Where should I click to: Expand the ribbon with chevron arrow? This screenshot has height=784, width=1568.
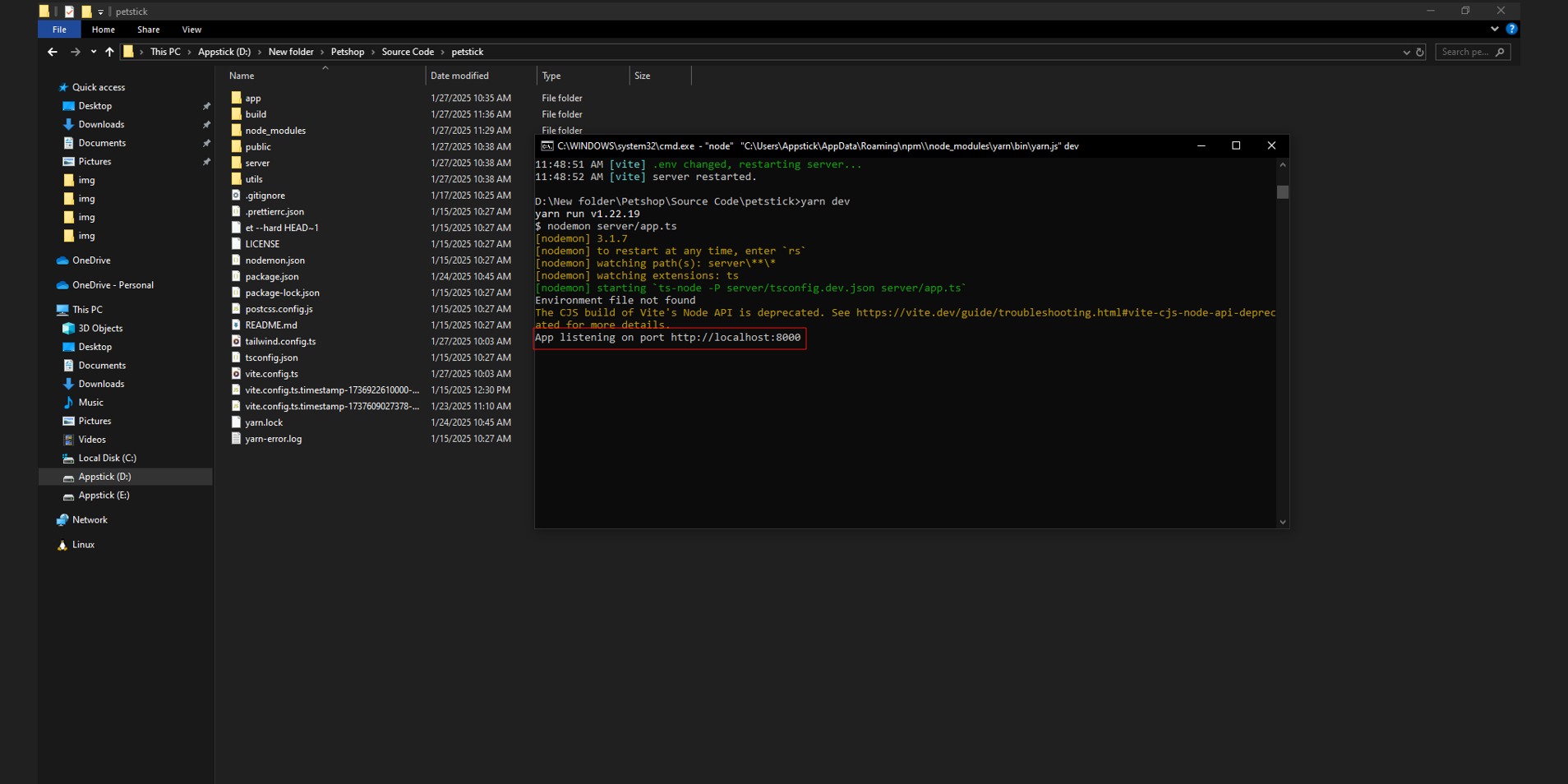point(1494,29)
